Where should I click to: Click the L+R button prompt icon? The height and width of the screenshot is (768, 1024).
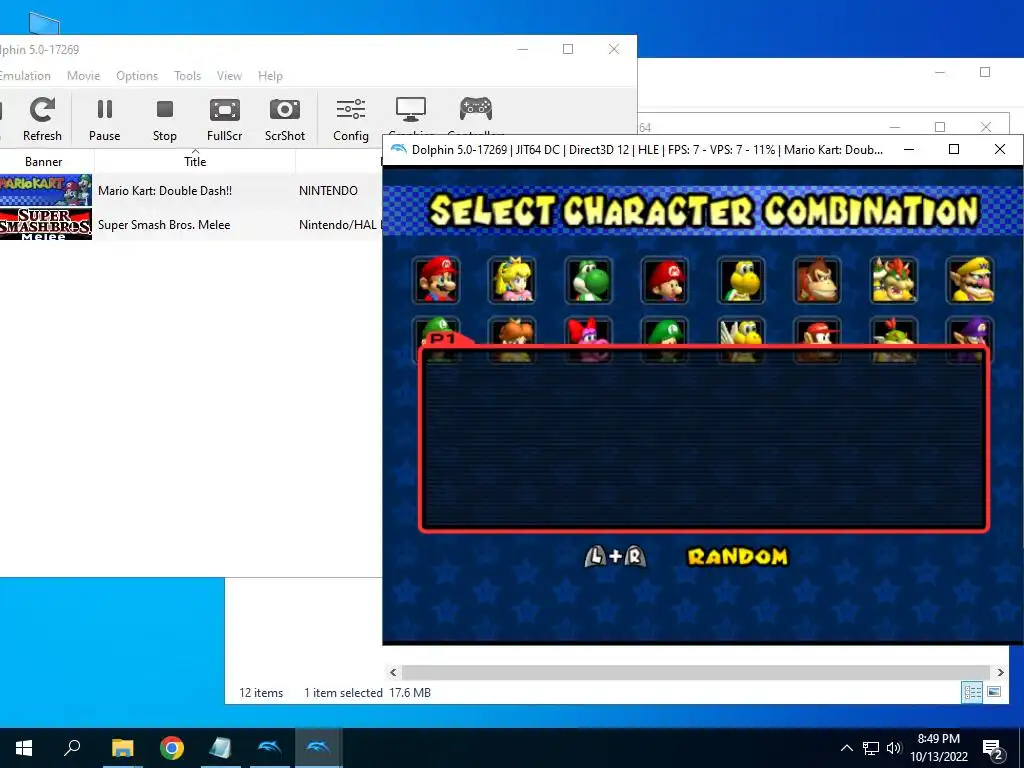click(x=615, y=556)
